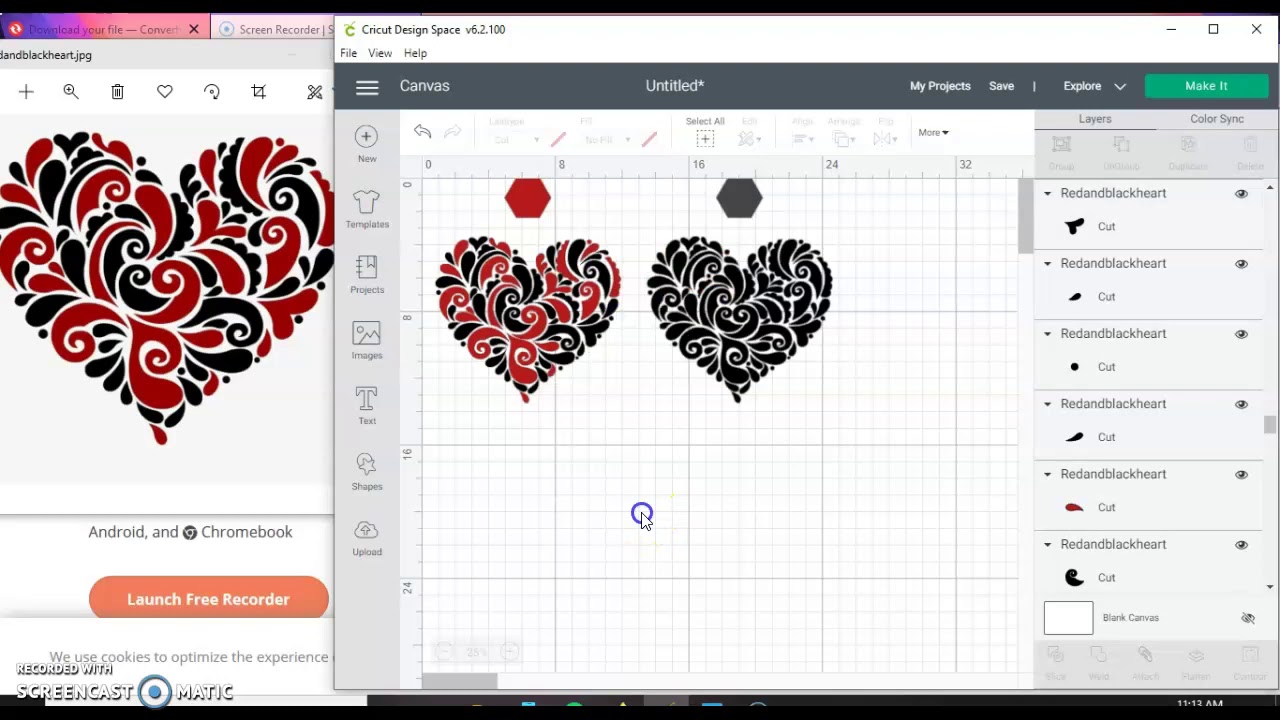
Task: Open the Projects panel
Action: pyautogui.click(x=367, y=275)
